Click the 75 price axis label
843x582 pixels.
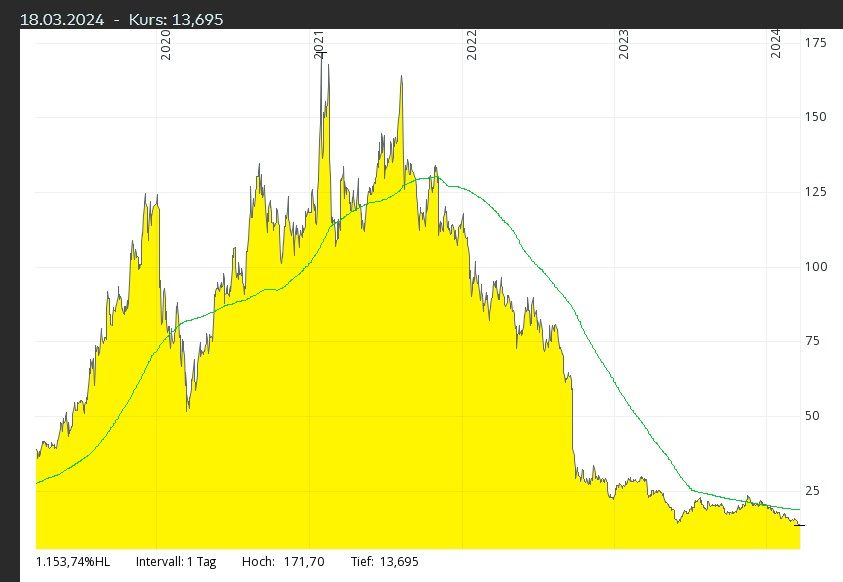point(814,341)
